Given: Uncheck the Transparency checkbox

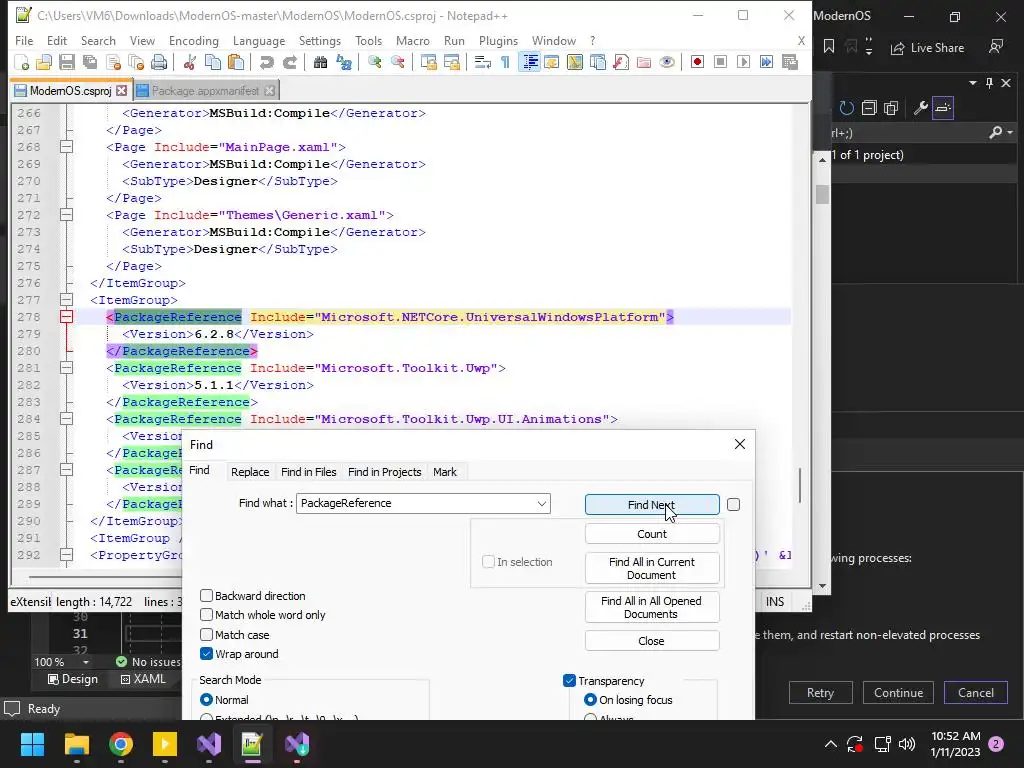Looking at the screenshot, I should click(569, 680).
